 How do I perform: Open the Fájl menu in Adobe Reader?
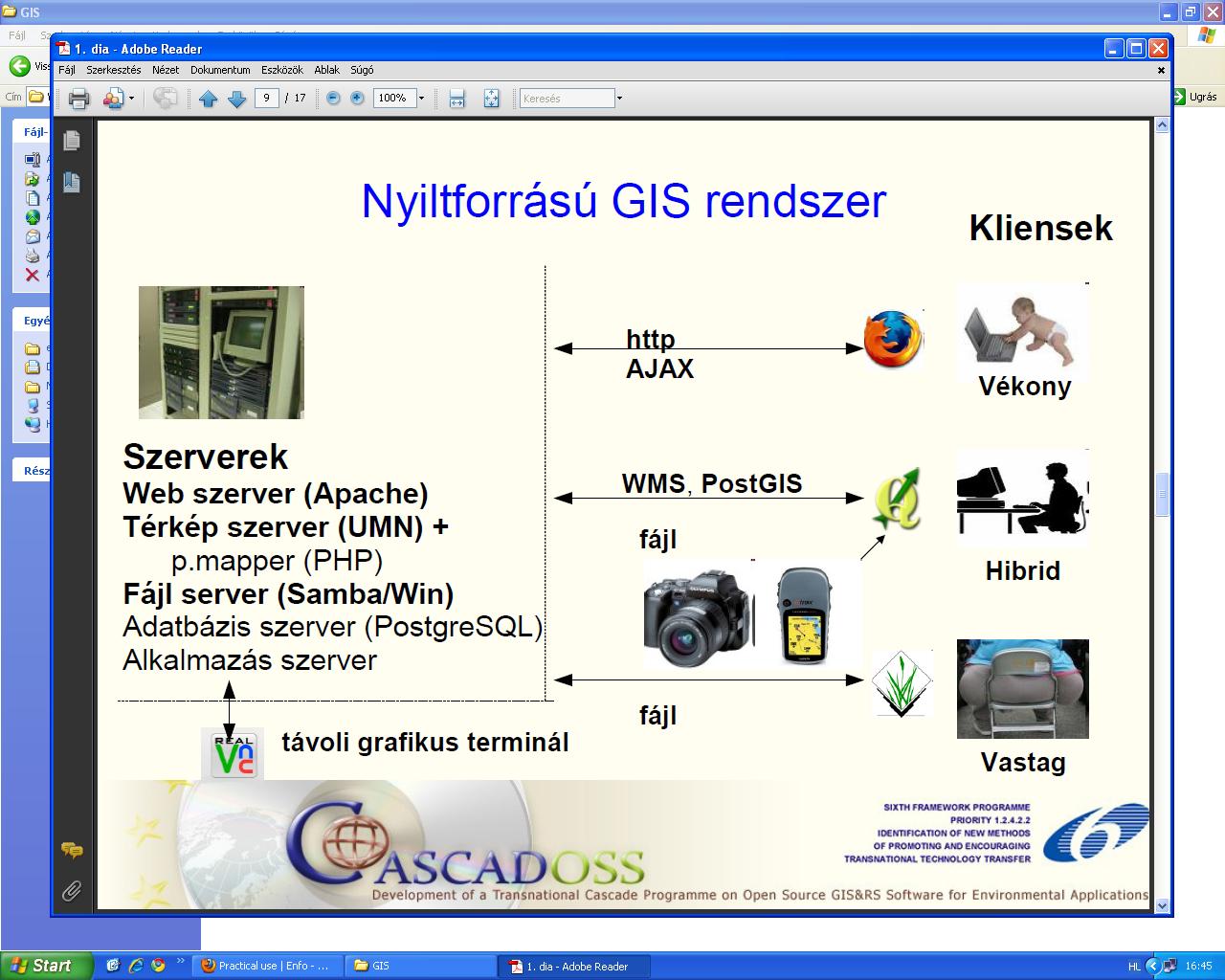pos(67,70)
